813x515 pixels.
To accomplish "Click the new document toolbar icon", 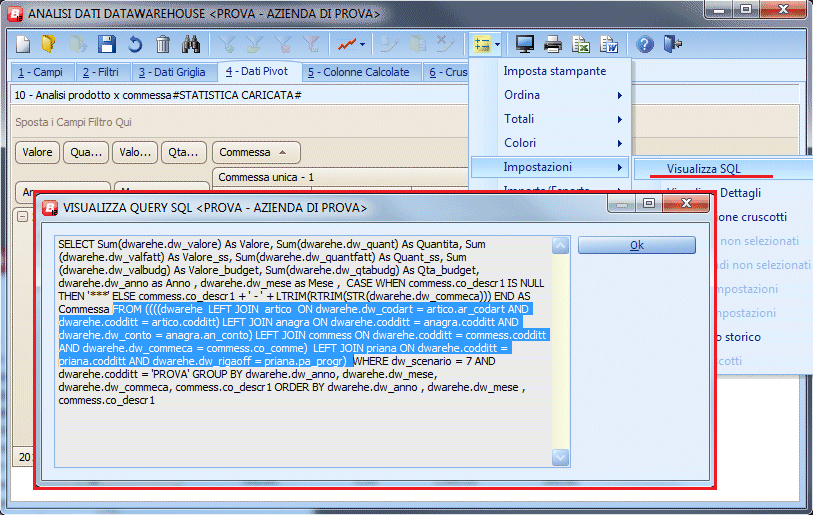I will pyautogui.click(x=23, y=45).
